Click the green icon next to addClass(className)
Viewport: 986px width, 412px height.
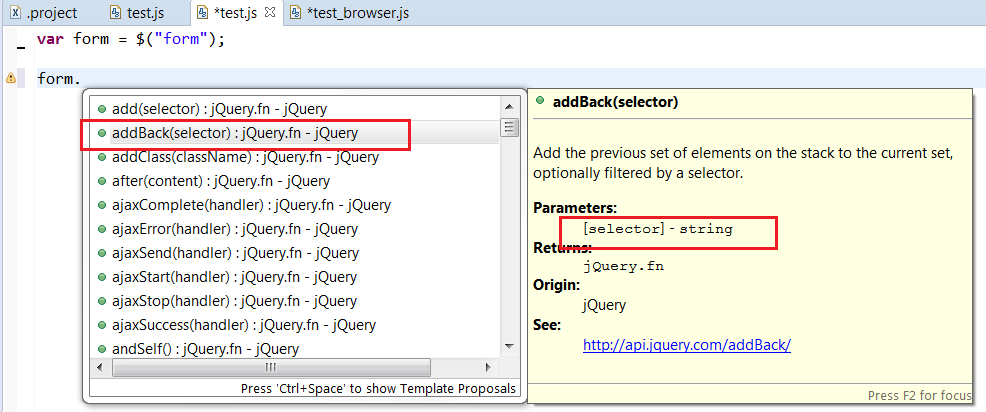102,157
